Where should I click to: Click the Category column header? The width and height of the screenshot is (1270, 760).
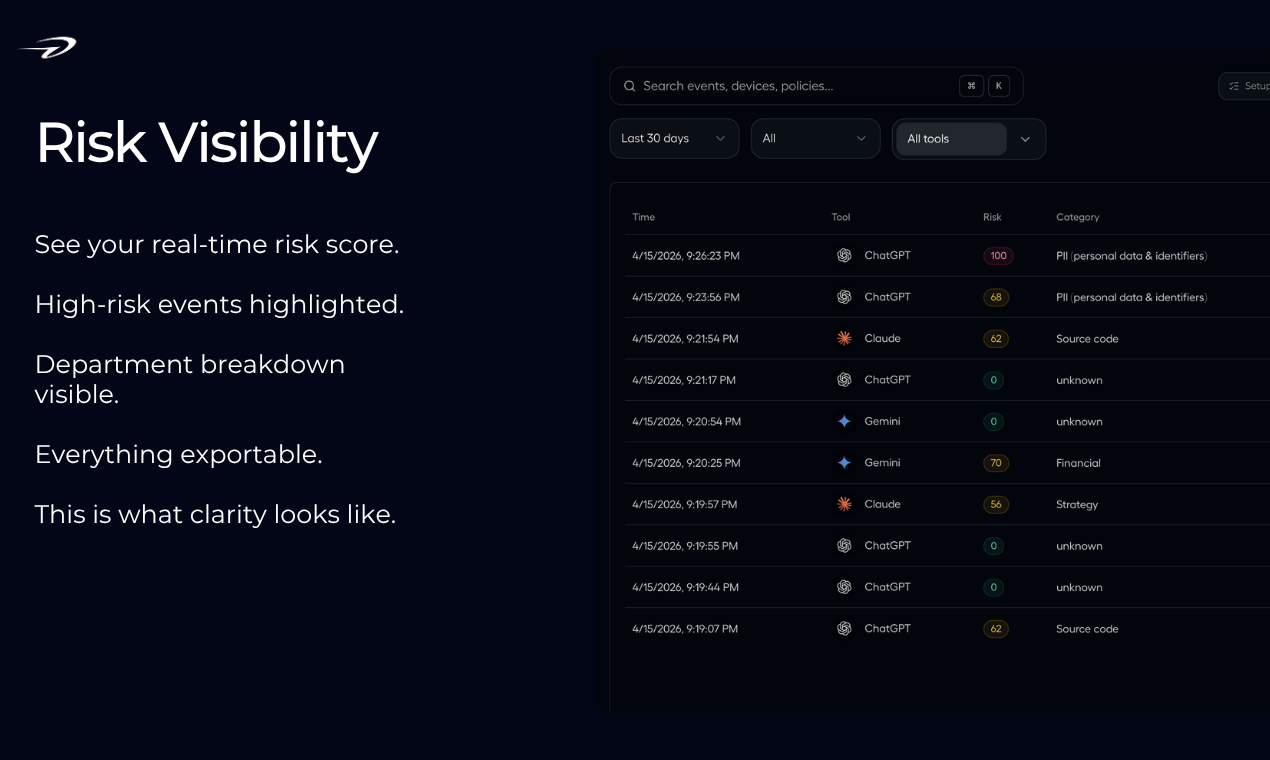coord(1077,217)
